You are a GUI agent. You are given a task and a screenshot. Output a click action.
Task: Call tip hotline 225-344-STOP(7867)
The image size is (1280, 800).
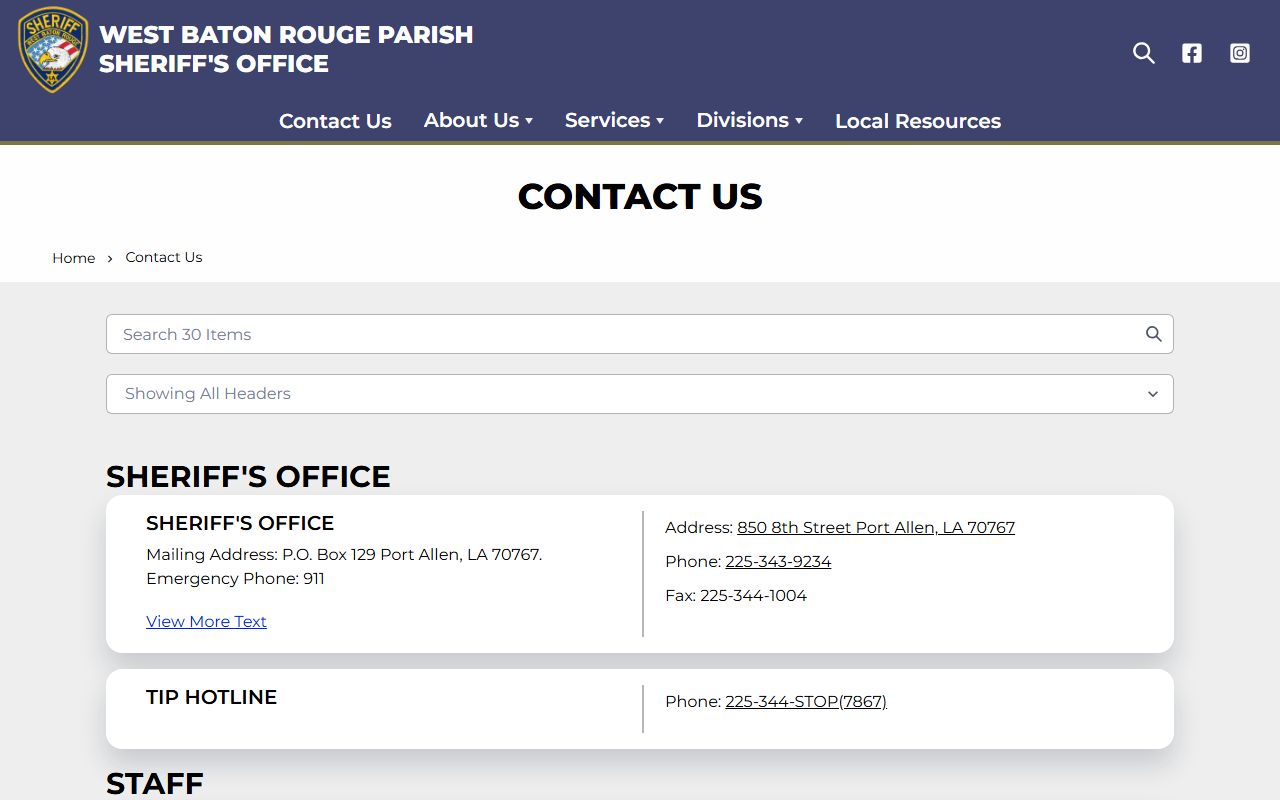click(x=806, y=701)
